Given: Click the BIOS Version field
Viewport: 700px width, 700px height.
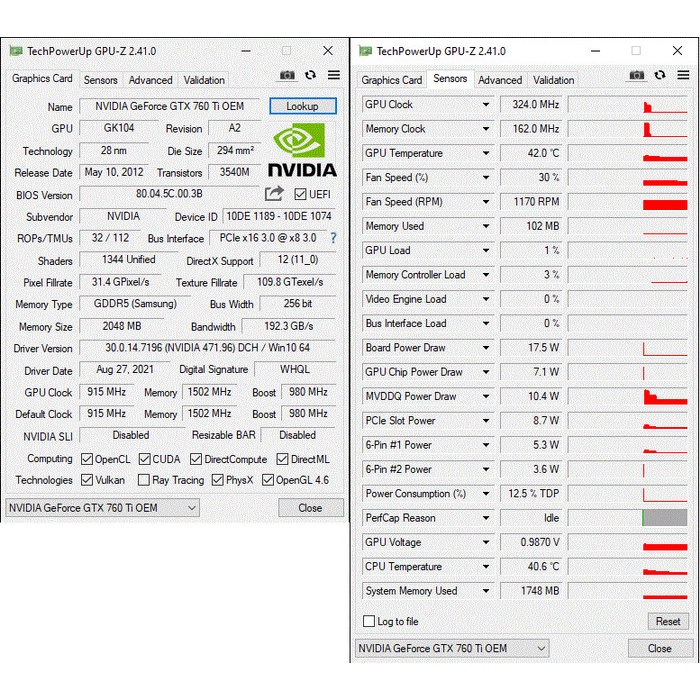Looking at the screenshot, I should 170,194.
